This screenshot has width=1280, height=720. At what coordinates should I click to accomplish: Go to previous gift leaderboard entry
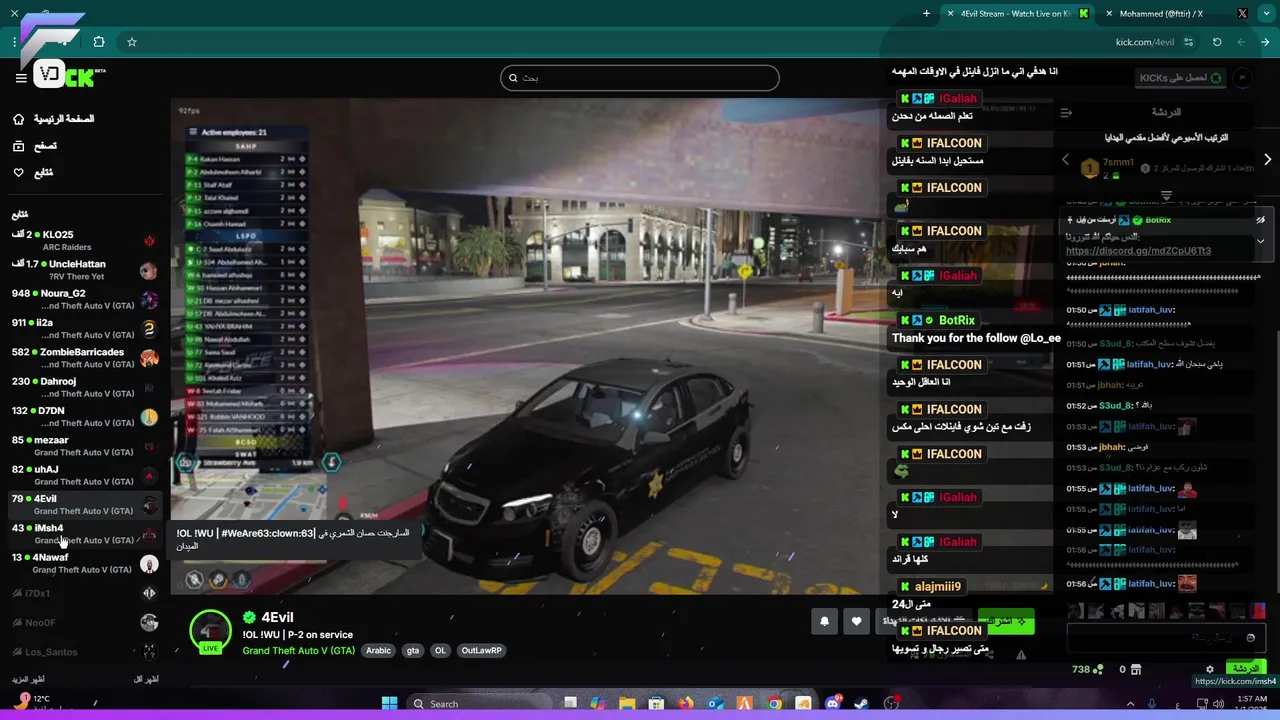pos(1065,159)
